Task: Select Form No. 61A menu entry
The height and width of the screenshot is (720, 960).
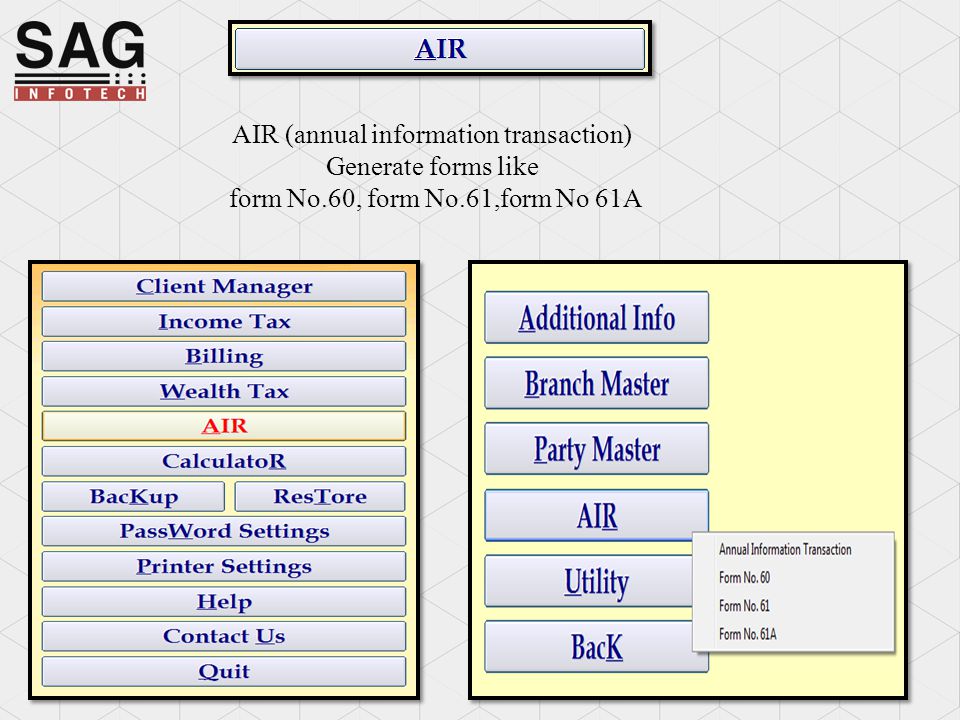Action: click(793, 634)
